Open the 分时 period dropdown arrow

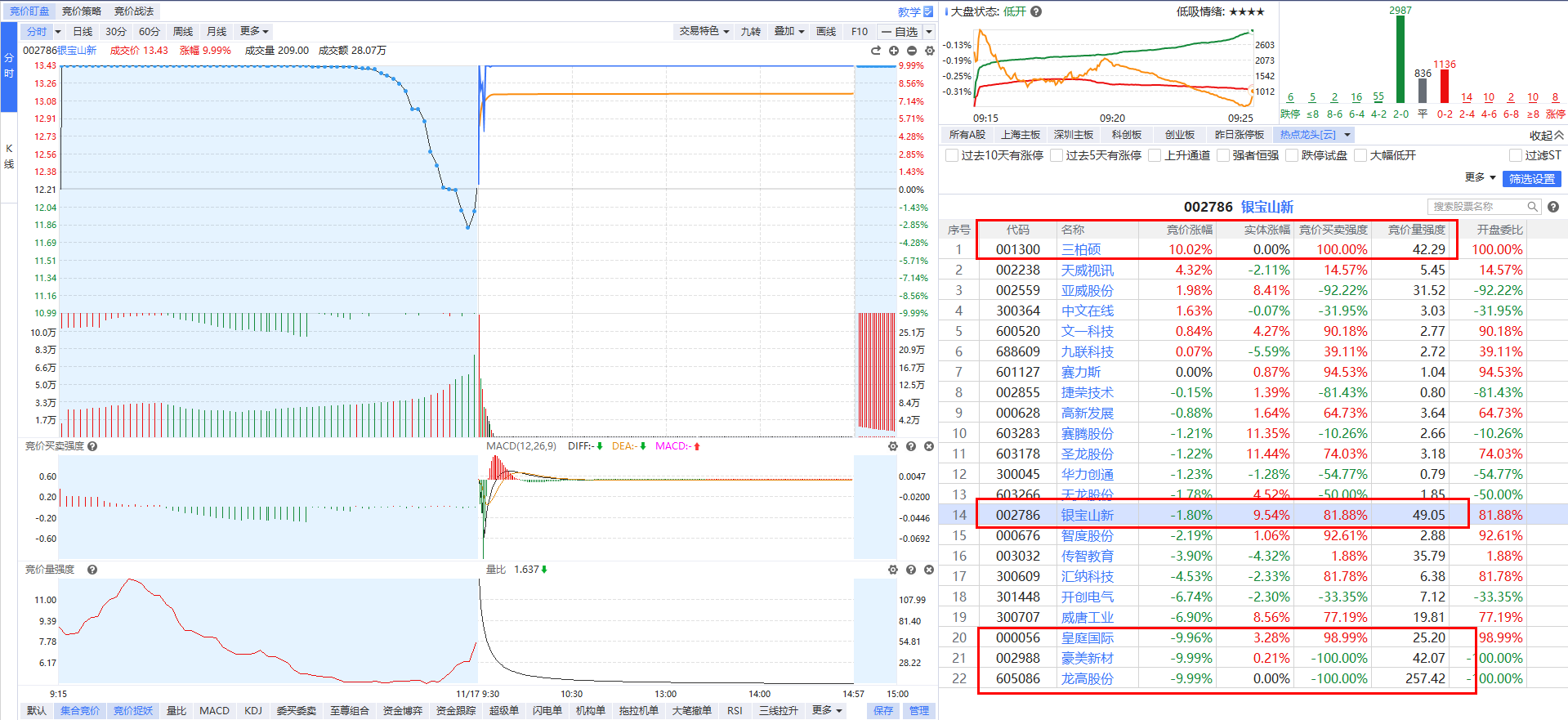[58, 32]
